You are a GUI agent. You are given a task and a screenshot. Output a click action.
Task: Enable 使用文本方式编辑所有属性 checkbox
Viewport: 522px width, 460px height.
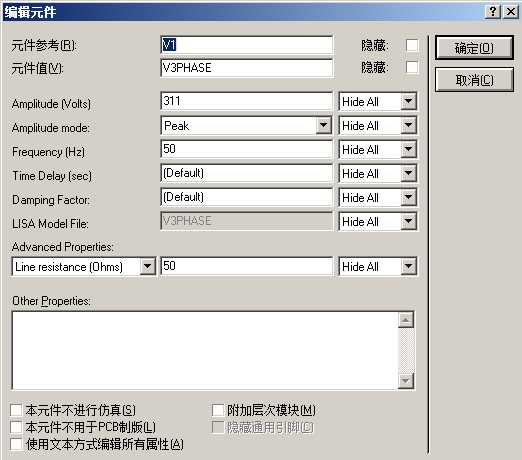click(16, 444)
